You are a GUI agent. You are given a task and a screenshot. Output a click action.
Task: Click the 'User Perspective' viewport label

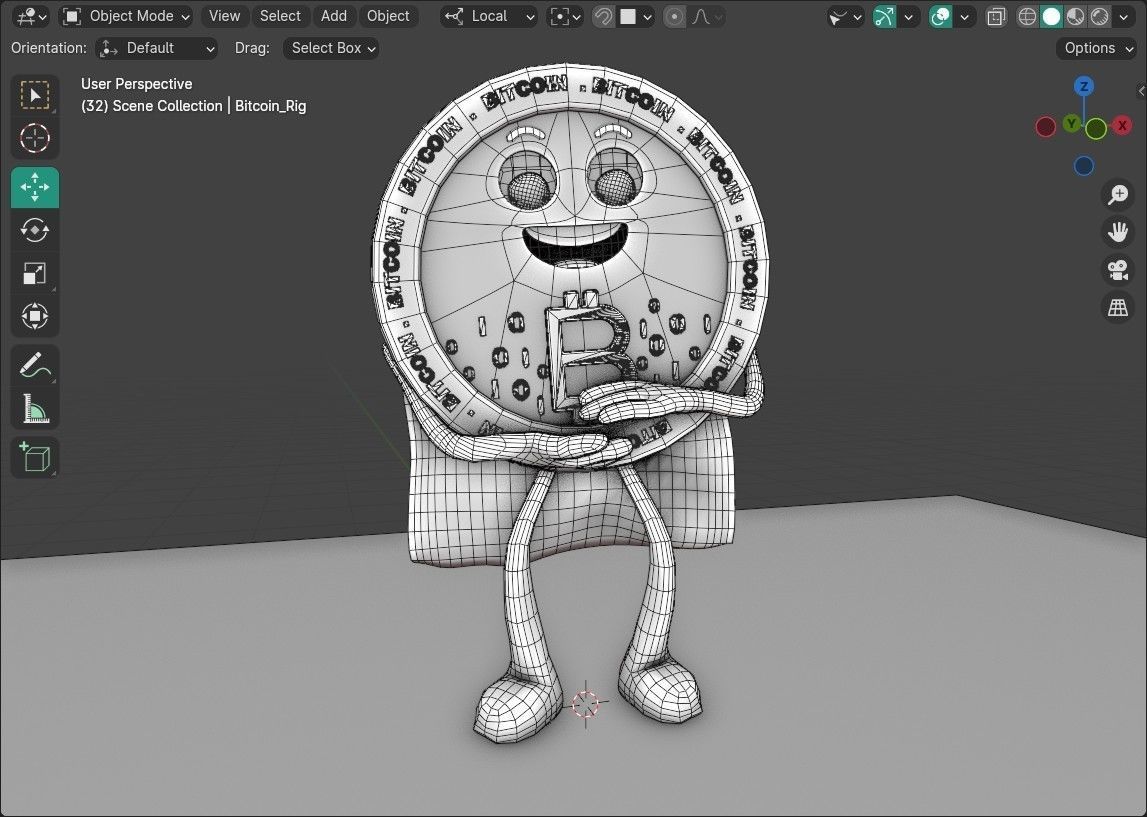point(137,84)
